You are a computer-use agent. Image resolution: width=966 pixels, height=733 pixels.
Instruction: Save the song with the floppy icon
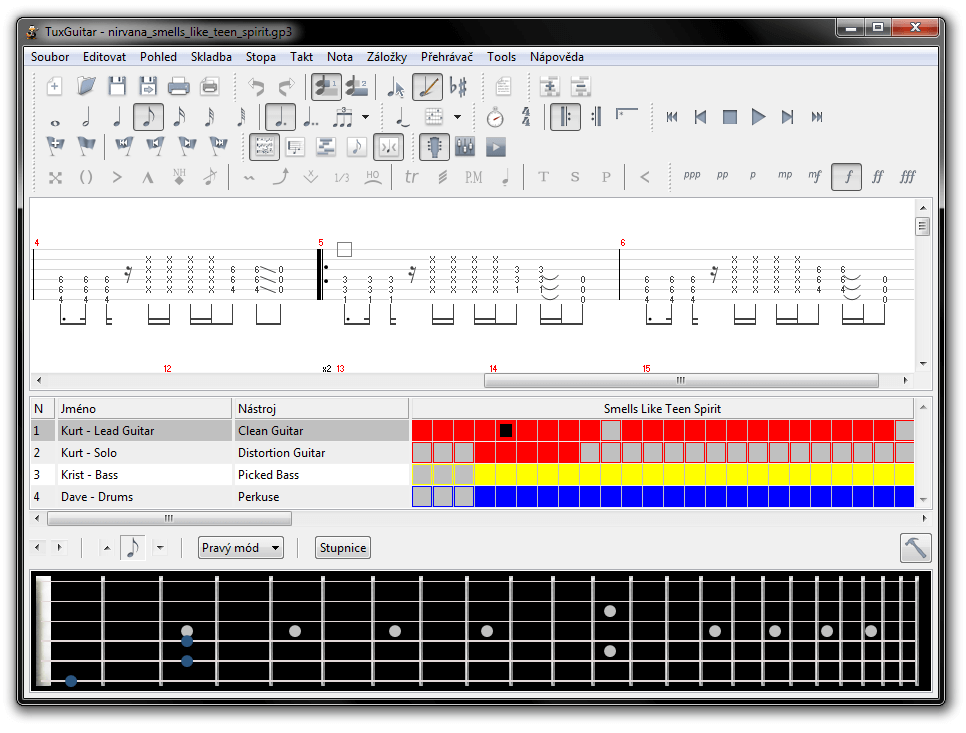[x=117, y=86]
